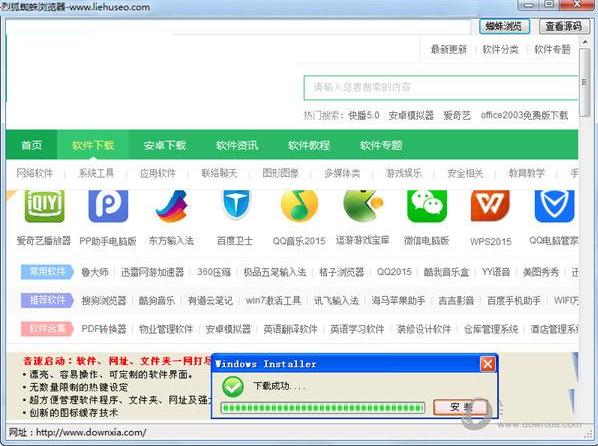Click the 常用软件 blue tag
This screenshot has width=598, height=446.
click(47, 272)
